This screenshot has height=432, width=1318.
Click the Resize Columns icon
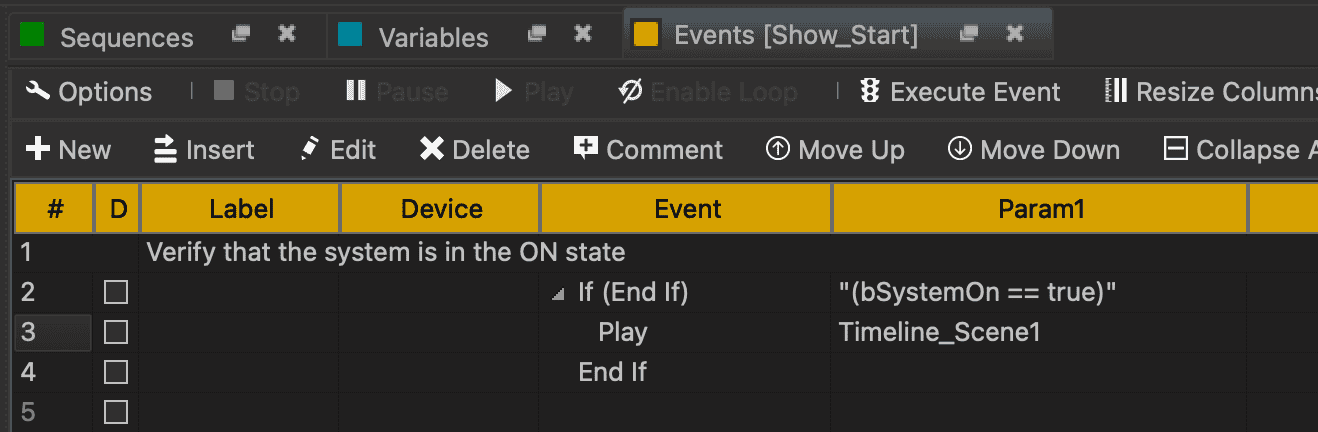[1117, 92]
